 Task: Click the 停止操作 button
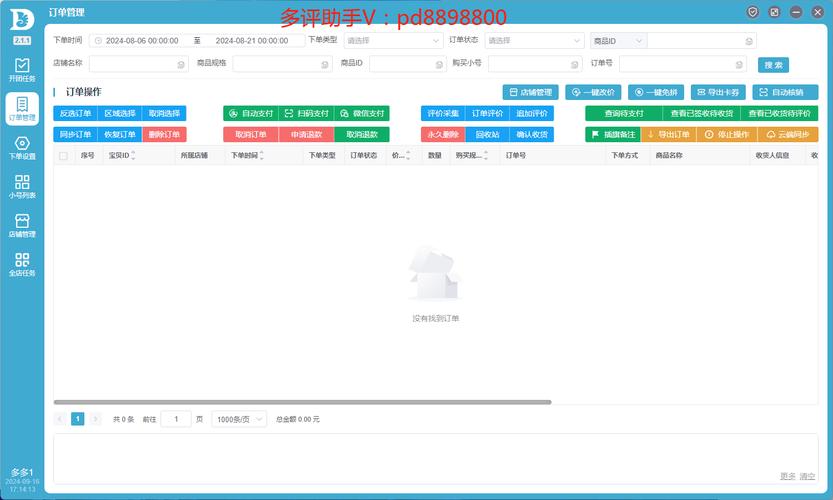coord(727,134)
